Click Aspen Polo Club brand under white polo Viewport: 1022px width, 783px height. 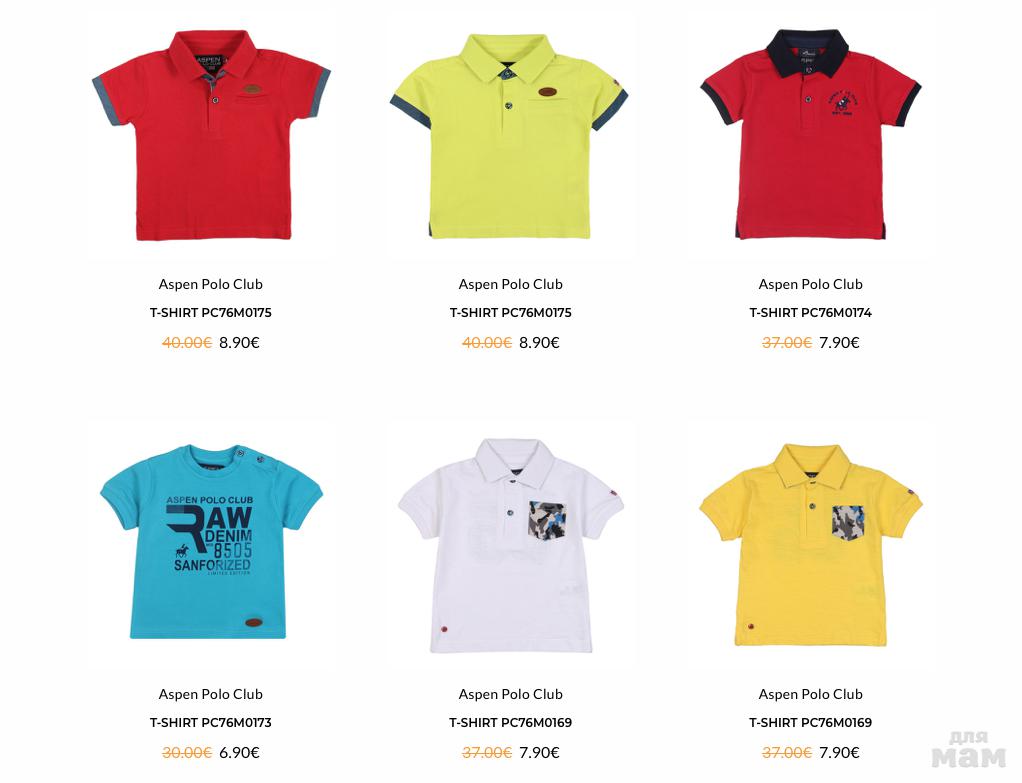click(510, 694)
